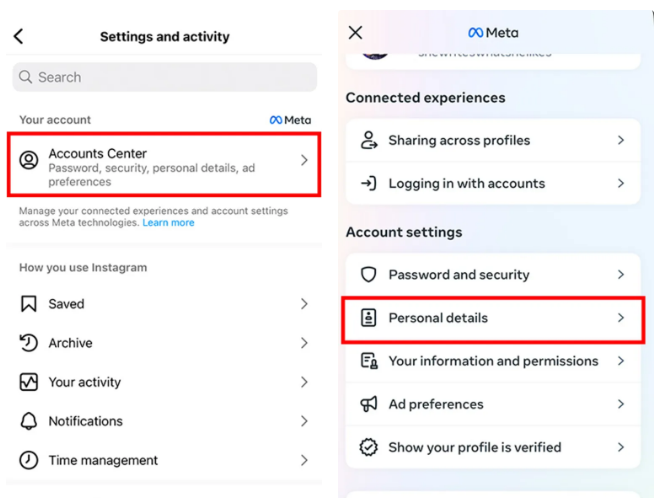
Task: Select the Archive clock icon
Action: (x=29, y=343)
